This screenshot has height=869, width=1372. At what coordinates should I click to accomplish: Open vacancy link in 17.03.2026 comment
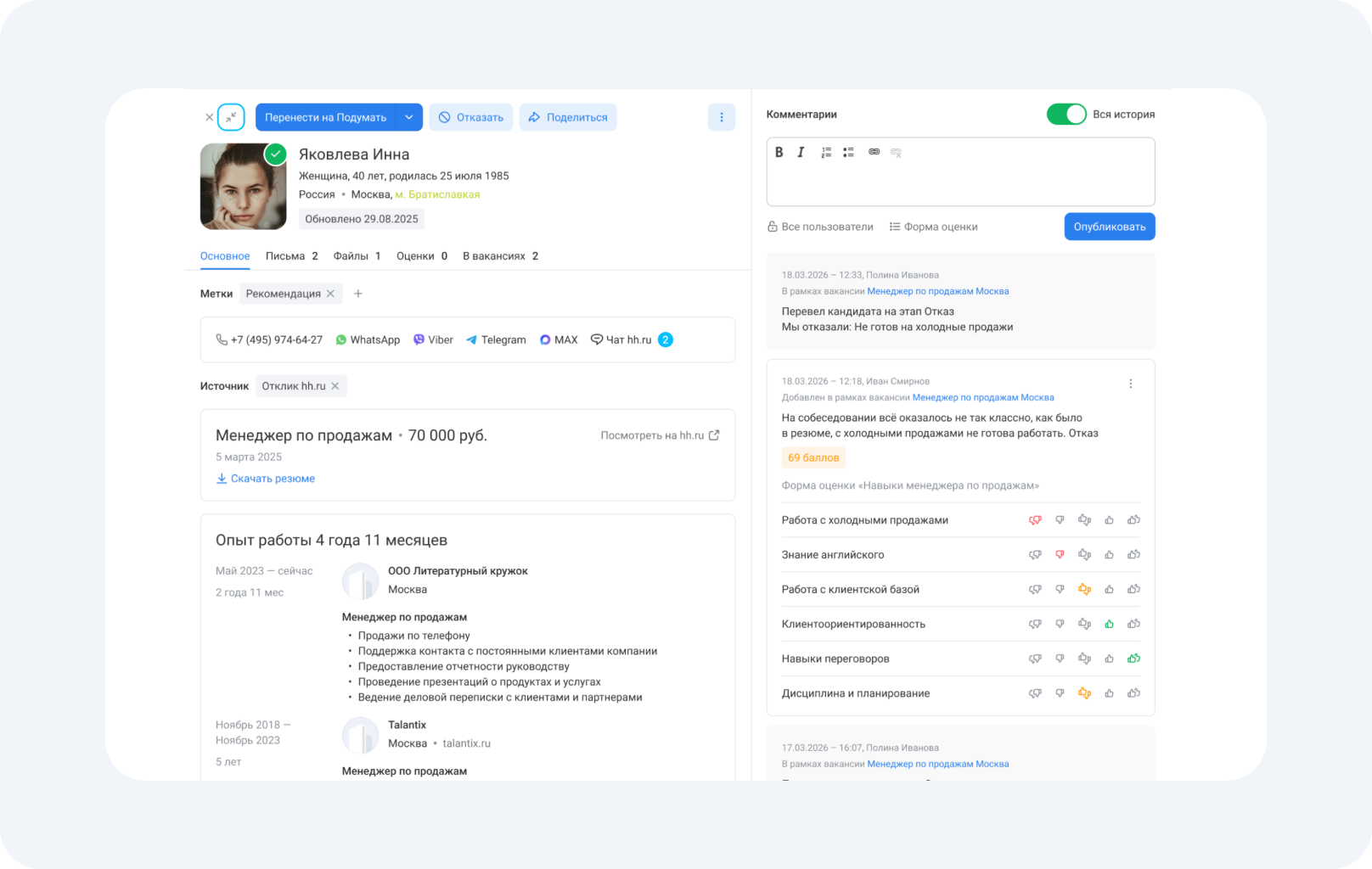coord(938,764)
